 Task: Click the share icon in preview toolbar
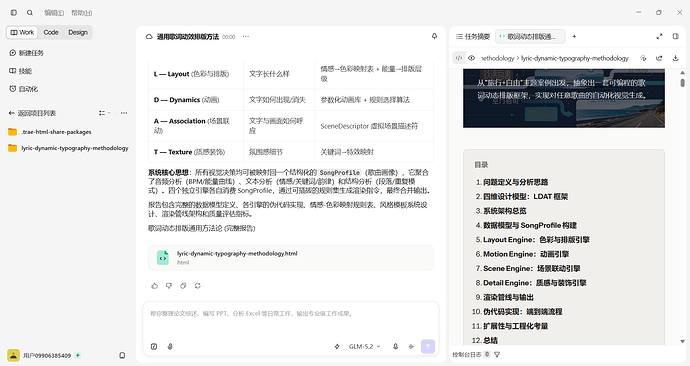(659, 58)
